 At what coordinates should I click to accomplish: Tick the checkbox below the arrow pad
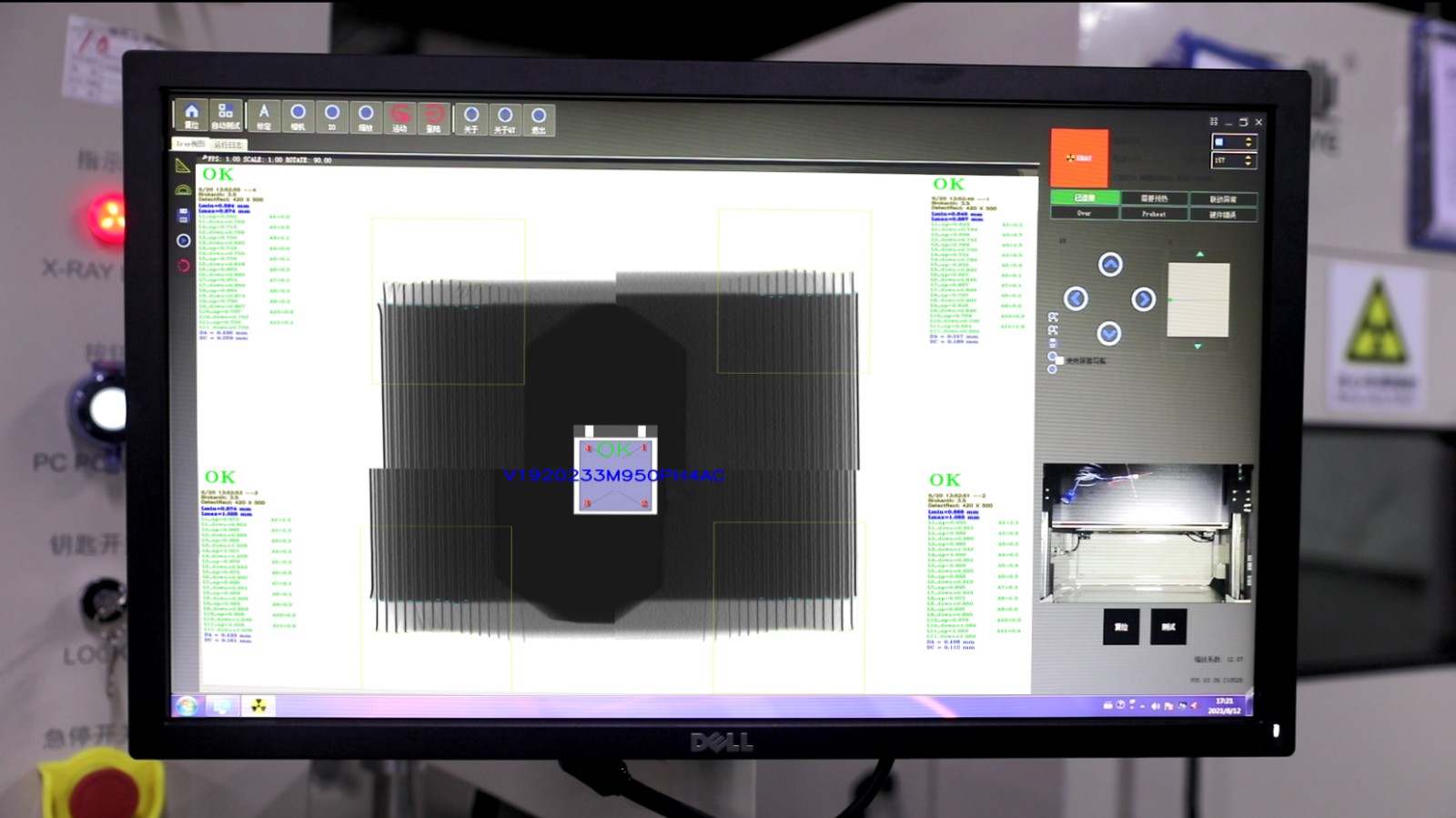coord(1058,361)
